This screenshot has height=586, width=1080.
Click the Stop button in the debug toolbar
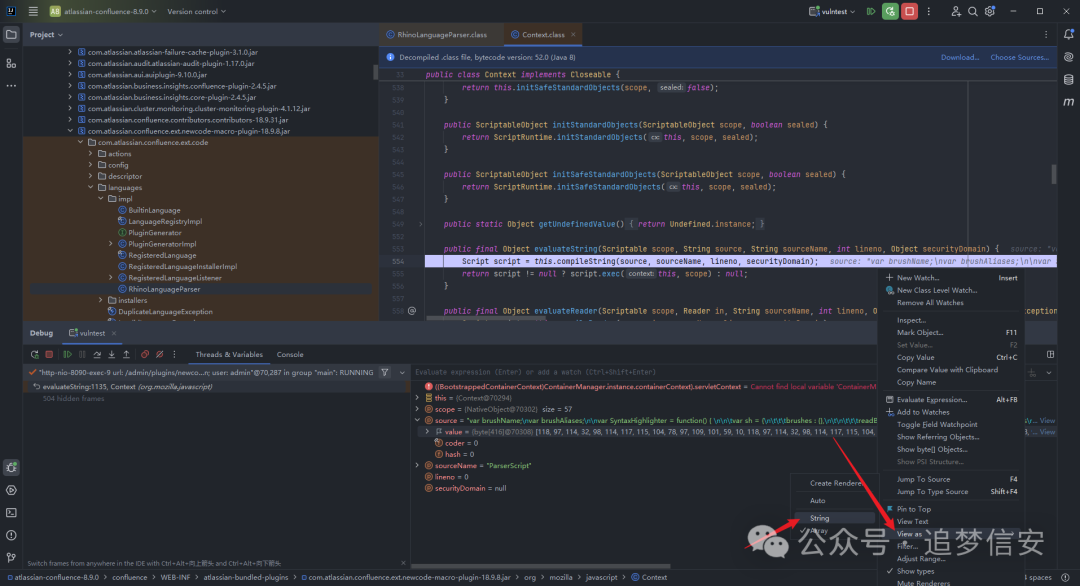pos(49,354)
